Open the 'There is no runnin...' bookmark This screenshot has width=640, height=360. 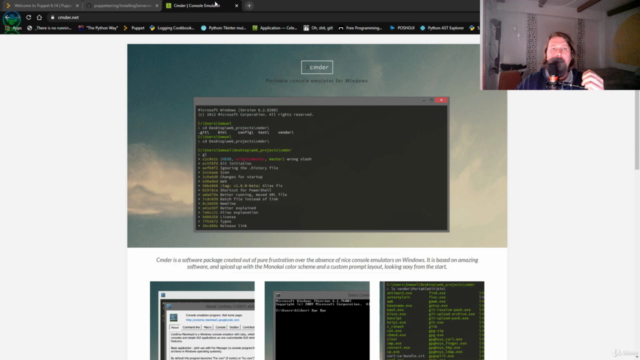(49, 28)
